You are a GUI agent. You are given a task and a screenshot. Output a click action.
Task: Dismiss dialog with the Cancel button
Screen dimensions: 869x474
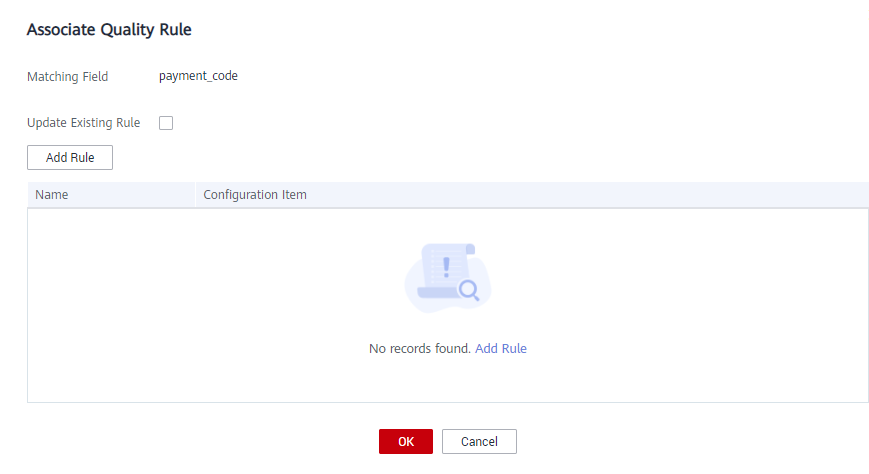pyautogui.click(x=479, y=441)
